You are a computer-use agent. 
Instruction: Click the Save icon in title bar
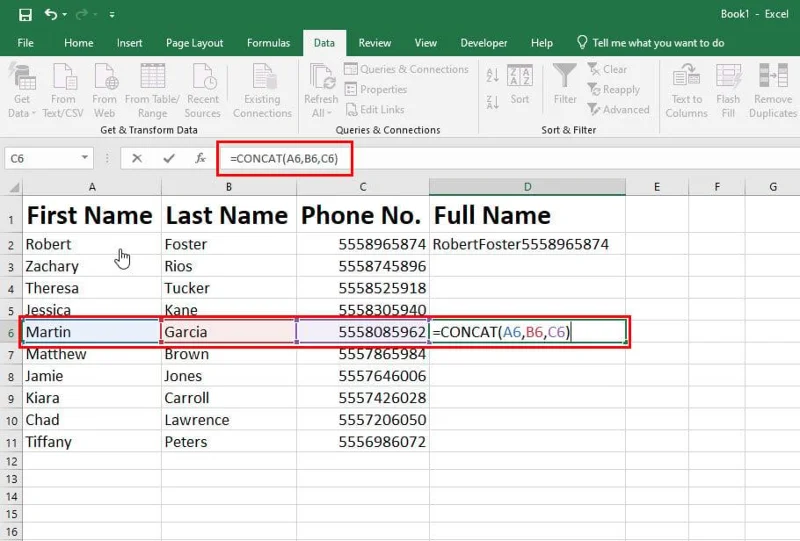(x=25, y=15)
